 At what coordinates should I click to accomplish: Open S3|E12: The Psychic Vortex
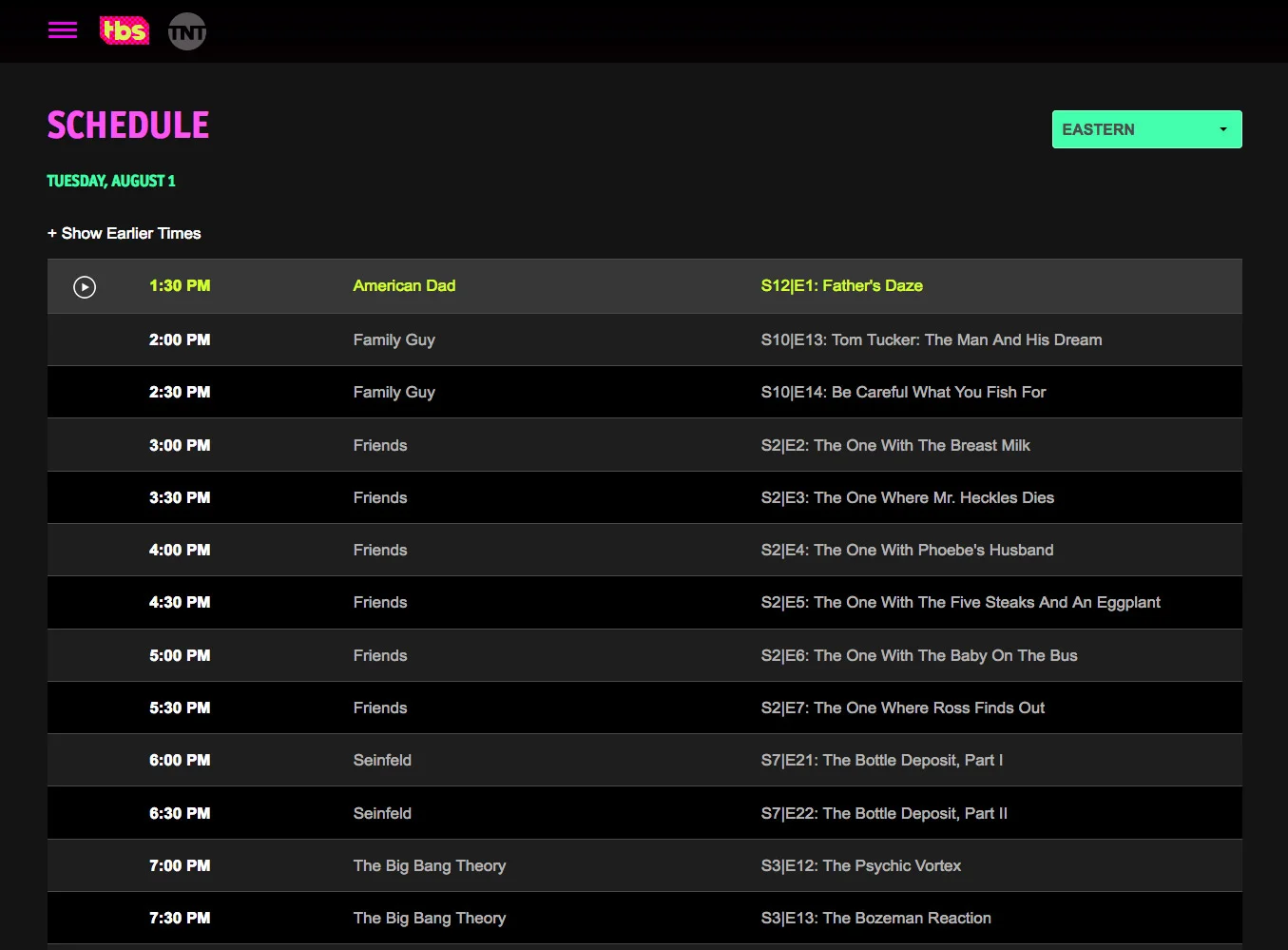pyautogui.click(x=860, y=865)
